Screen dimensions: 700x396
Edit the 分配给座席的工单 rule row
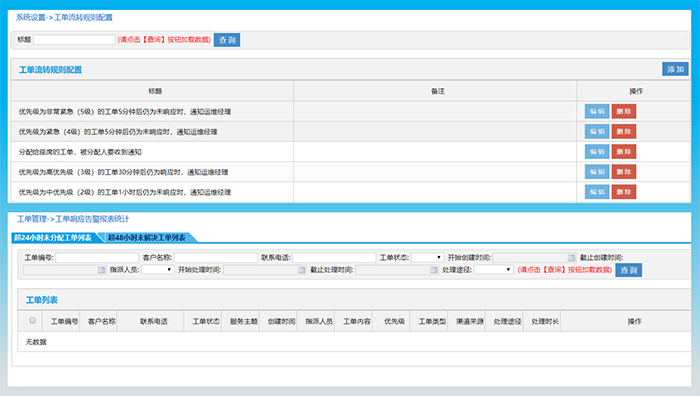coord(597,151)
